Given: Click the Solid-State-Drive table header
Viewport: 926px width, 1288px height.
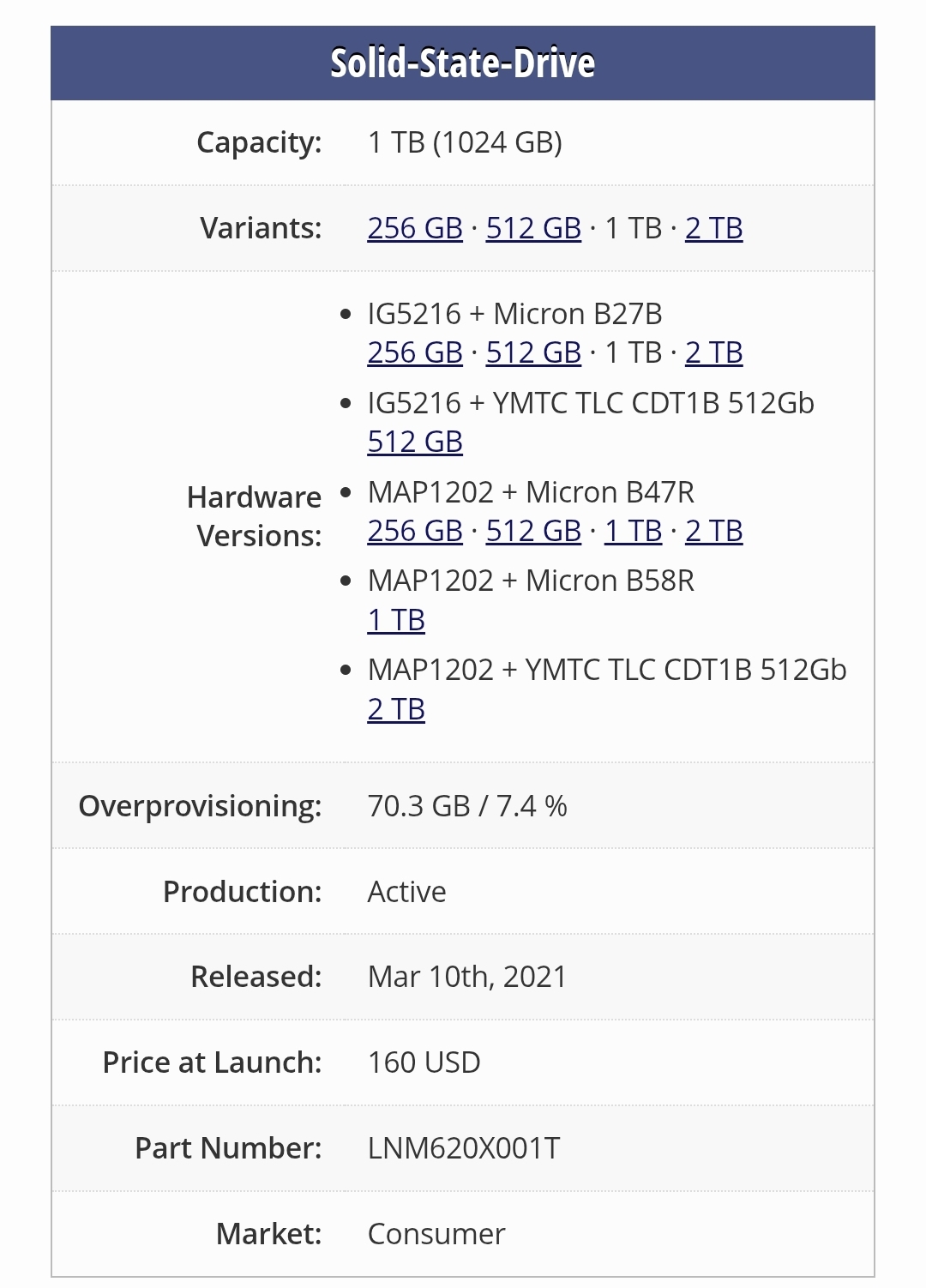Looking at the screenshot, I should tap(463, 63).
